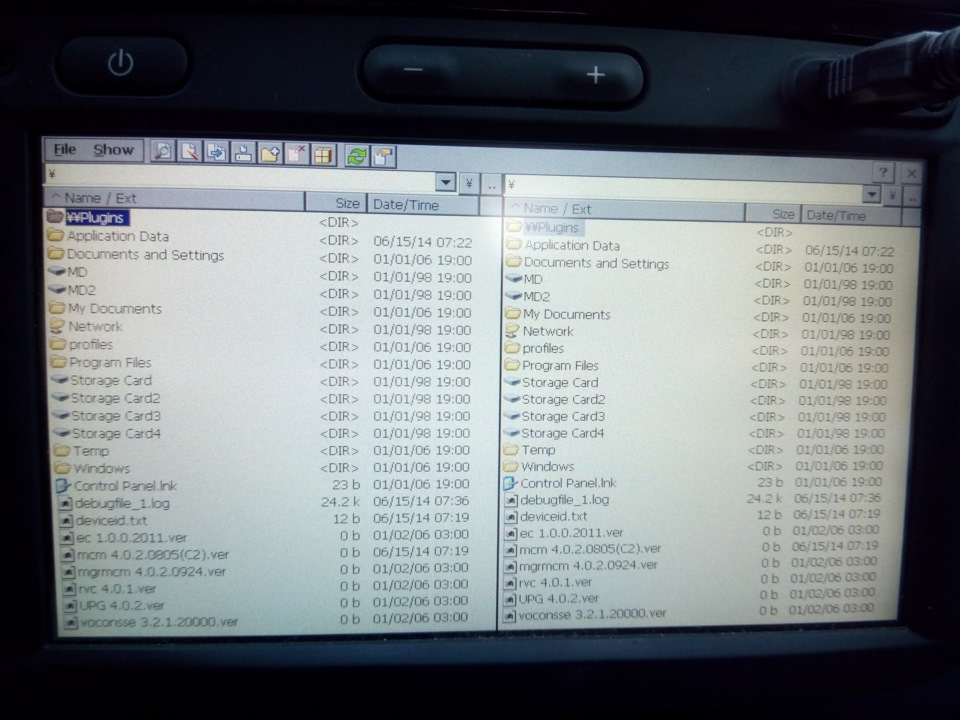Select Control Panel.lnk shortcut icon in left panel

64,486
